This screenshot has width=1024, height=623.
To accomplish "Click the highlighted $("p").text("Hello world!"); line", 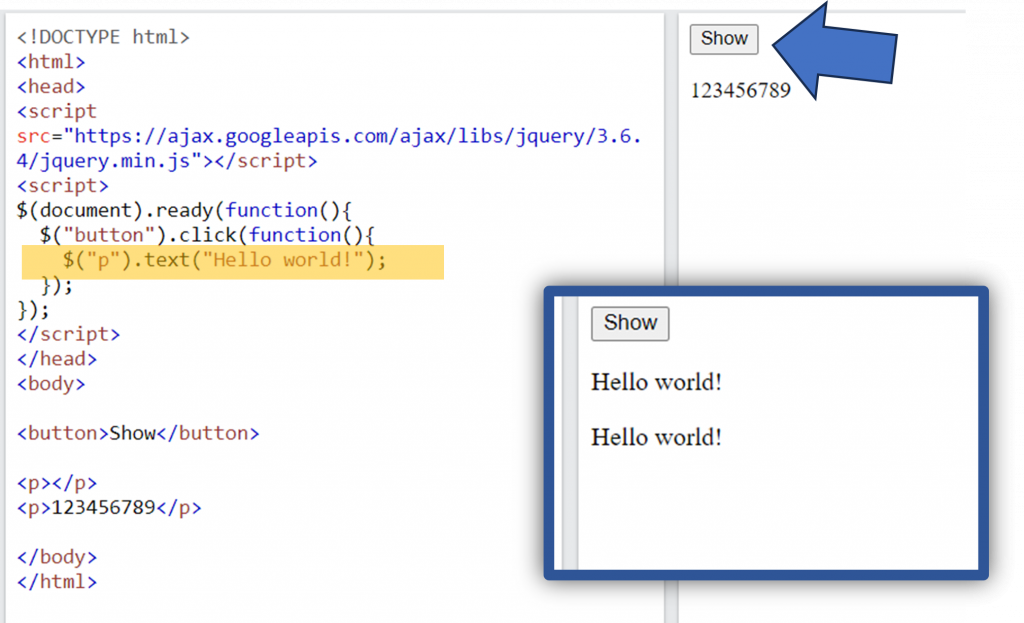I will [x=225, y=261].
